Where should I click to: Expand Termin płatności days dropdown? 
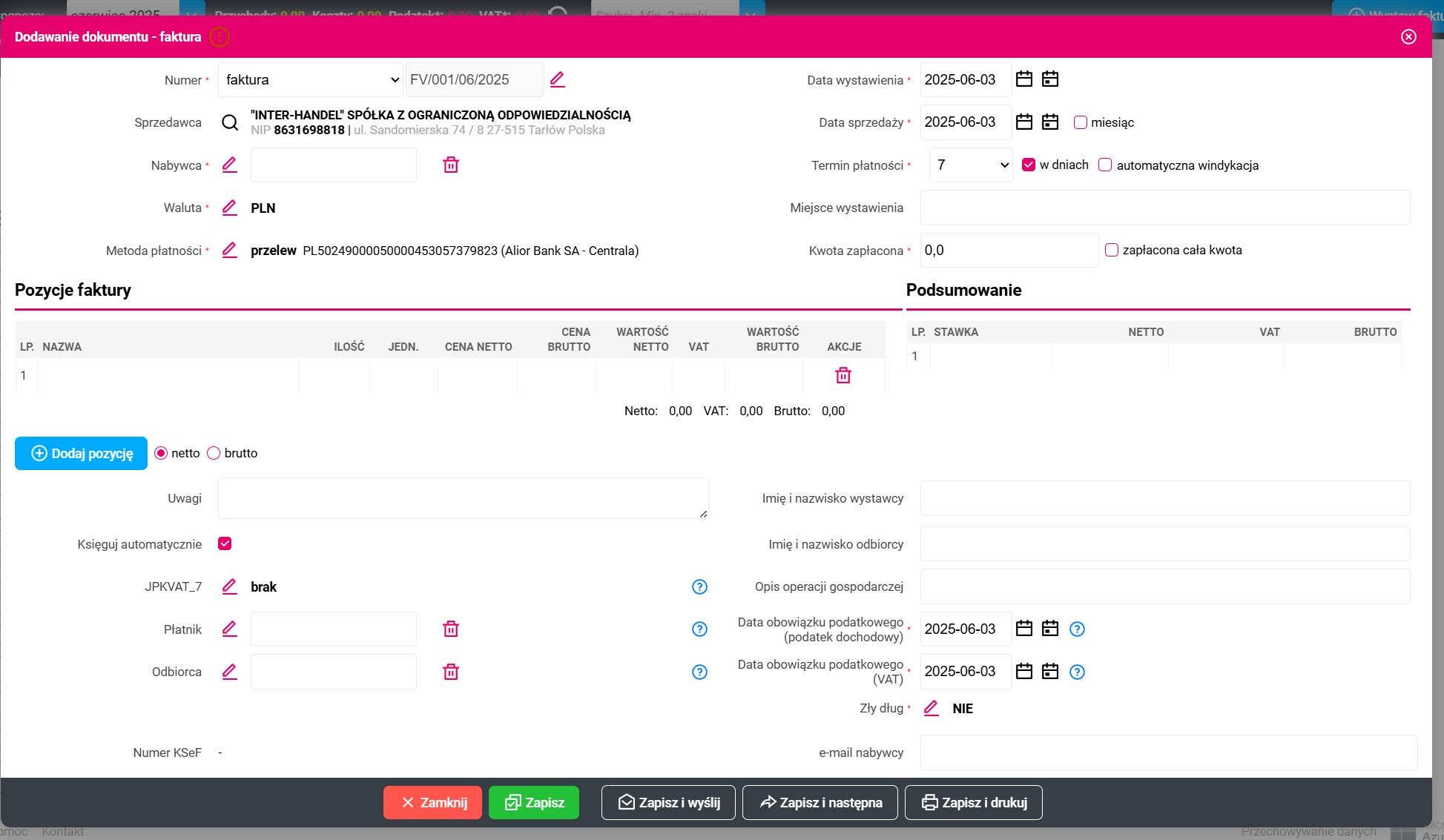(971, 165)
